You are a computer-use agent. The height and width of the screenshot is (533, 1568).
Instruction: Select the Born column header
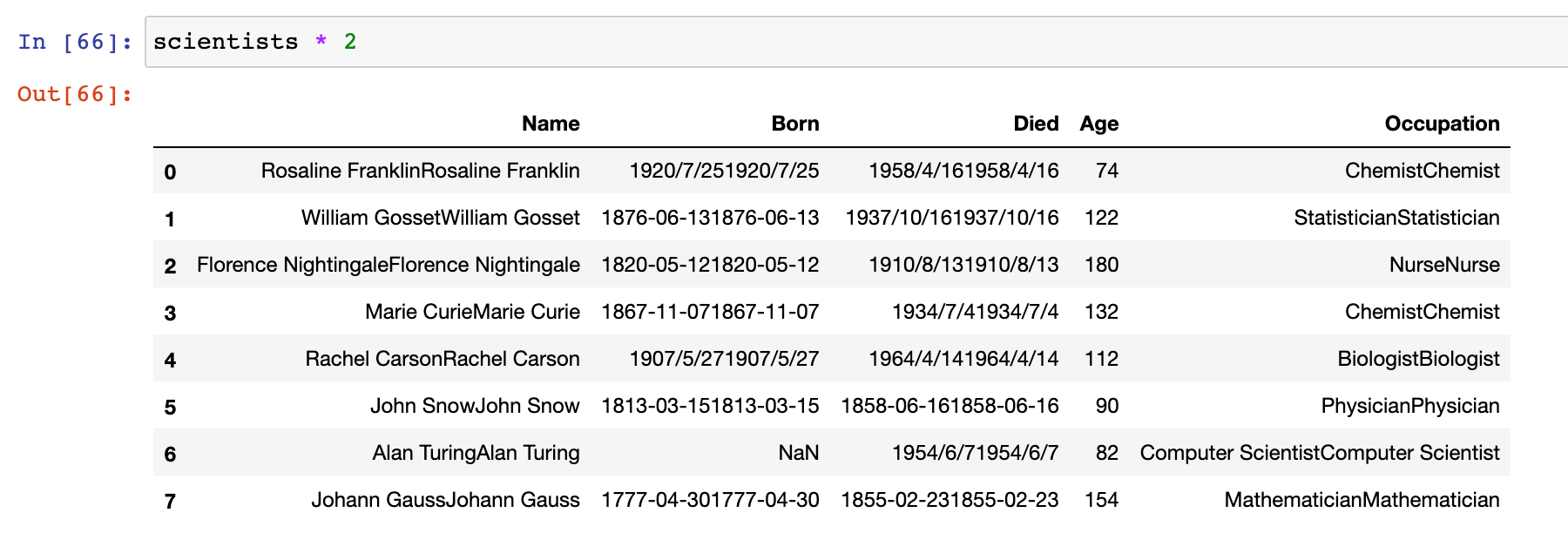[795, 124]
